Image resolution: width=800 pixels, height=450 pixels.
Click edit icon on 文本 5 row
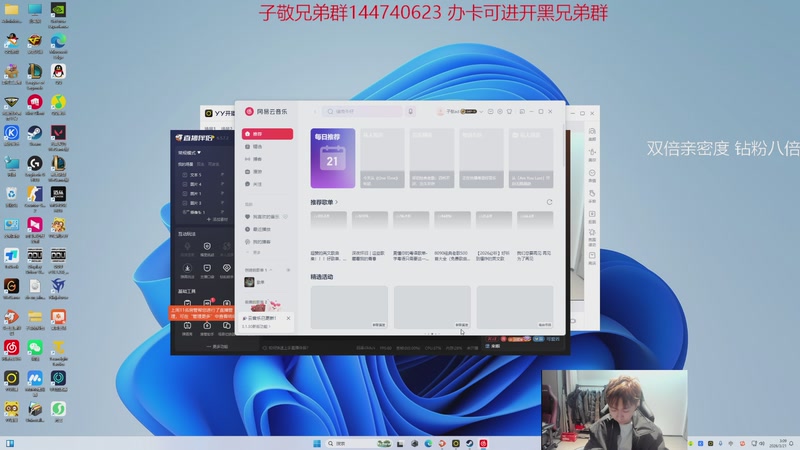pos(222,174)
